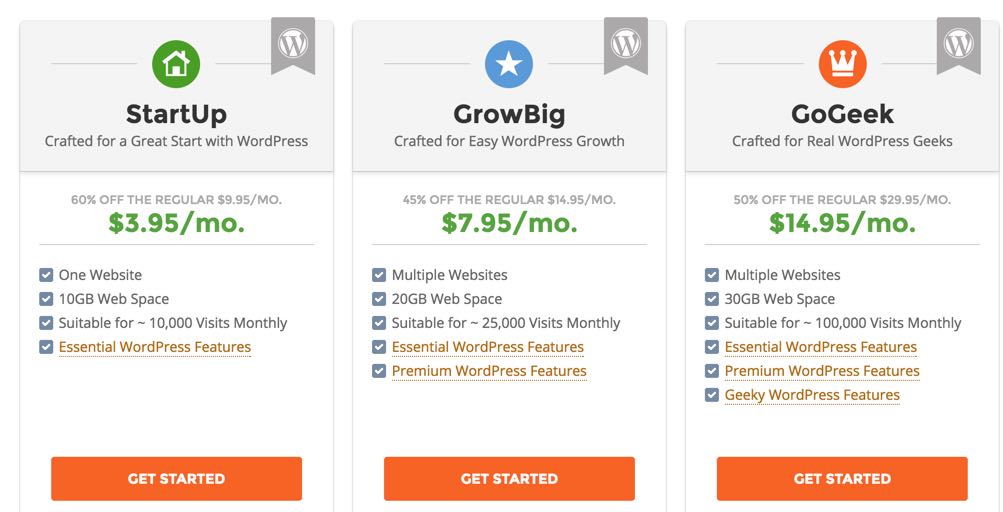Screen dimensions: 1003x512
Task: Open GoGeek Premium WordPress Features link
Action: click(822, 371)
